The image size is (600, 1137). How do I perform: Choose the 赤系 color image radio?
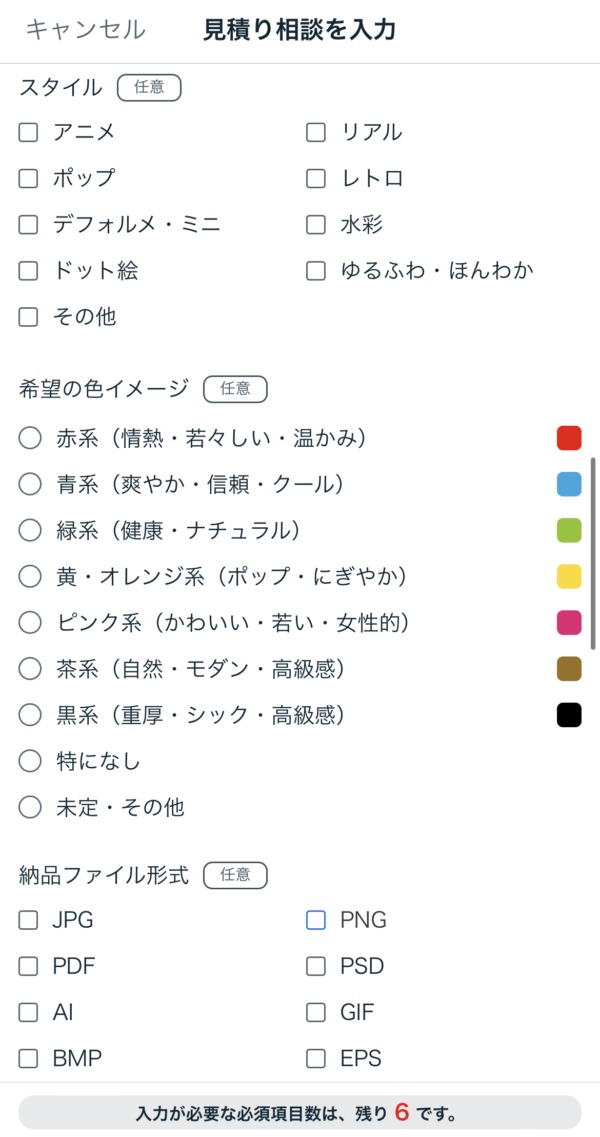click(x=30, y=438)
